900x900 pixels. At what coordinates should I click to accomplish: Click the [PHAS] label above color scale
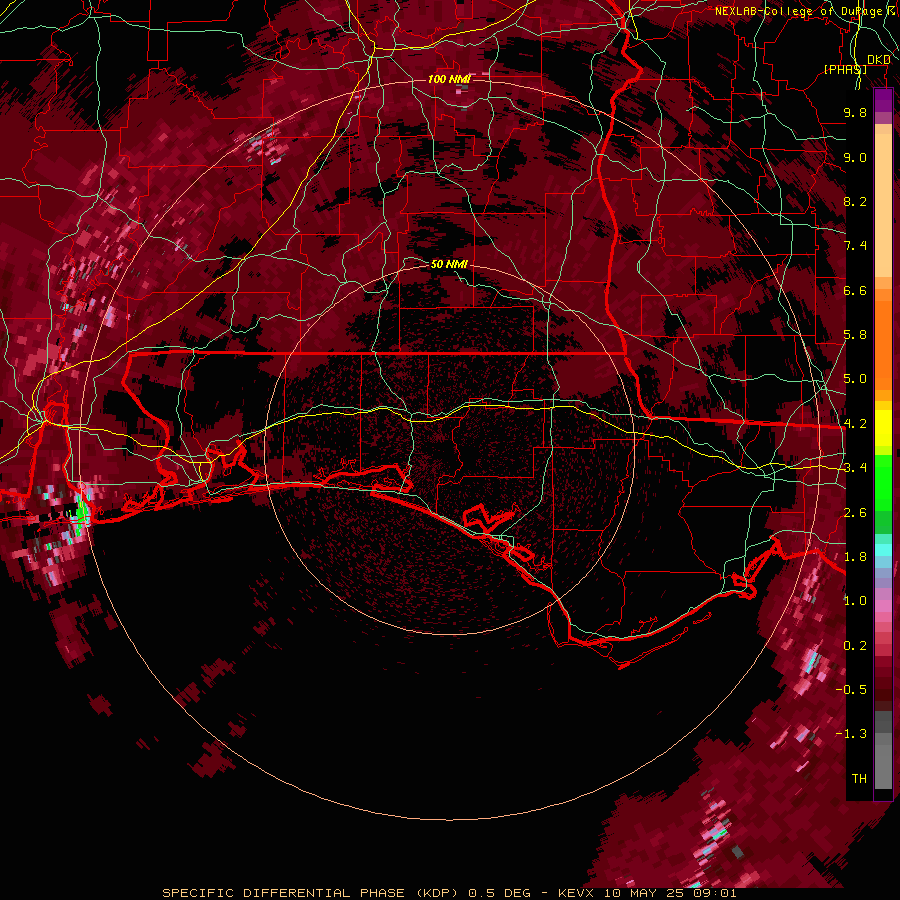(x=845, y=69)
